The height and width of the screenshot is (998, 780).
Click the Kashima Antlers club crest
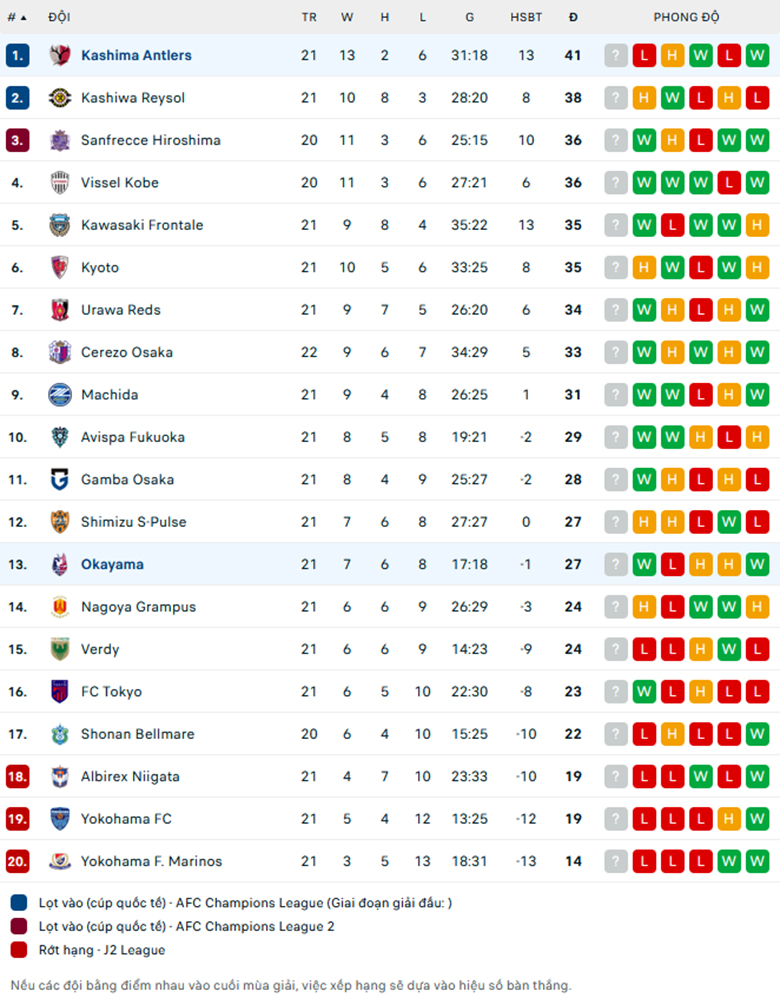[60, 55]
